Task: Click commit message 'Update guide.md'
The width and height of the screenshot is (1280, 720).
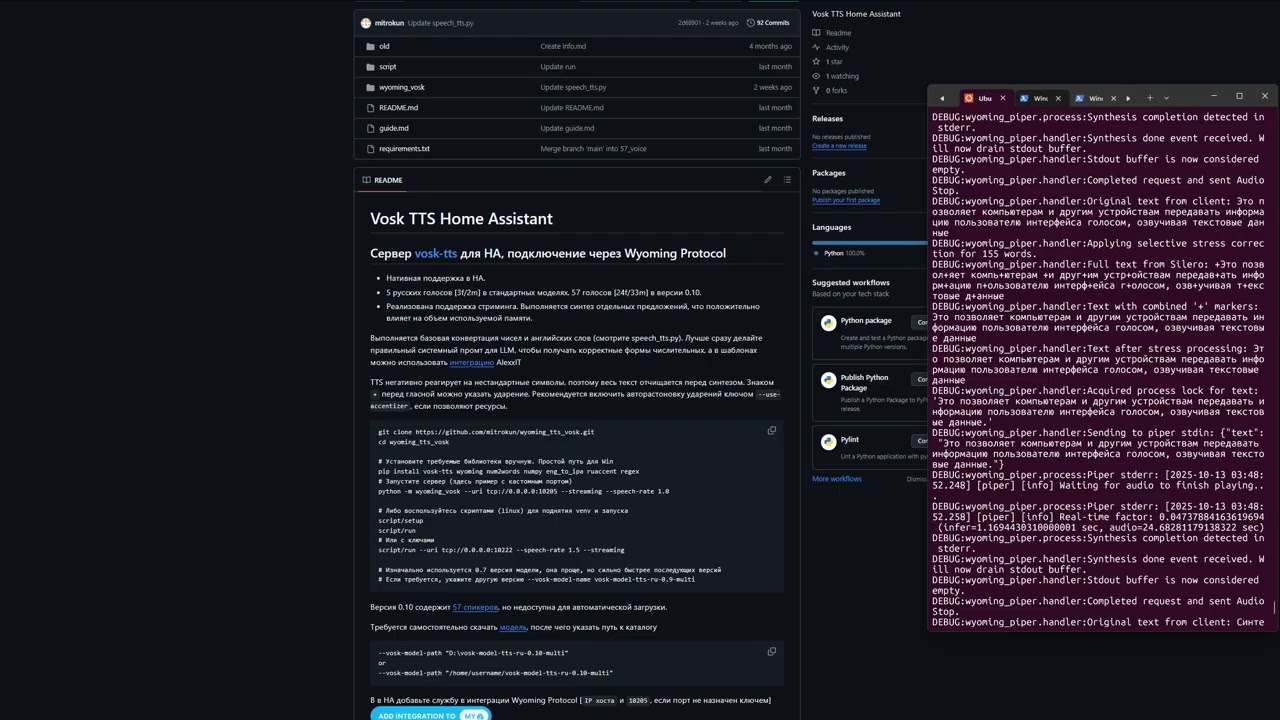Action: pos(567,128)
